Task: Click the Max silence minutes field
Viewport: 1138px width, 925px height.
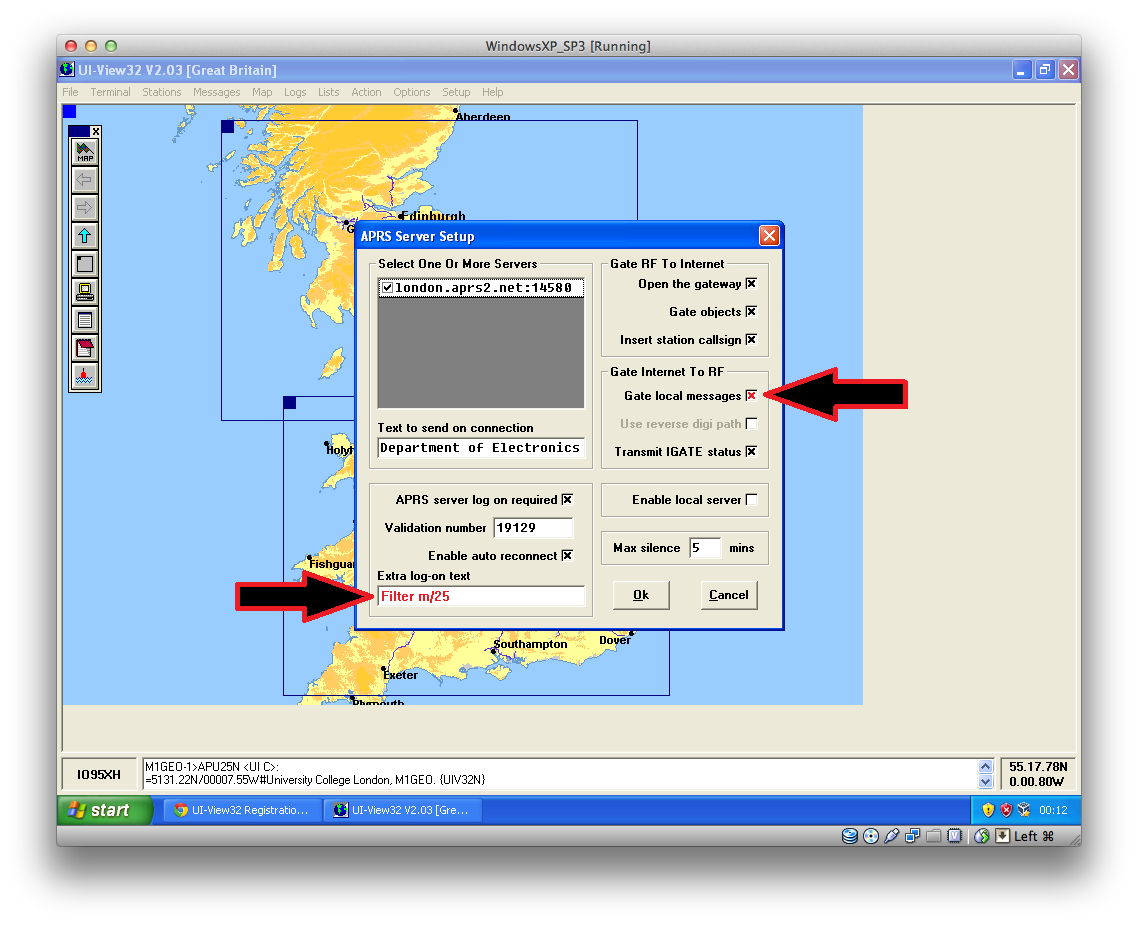Action: pyautogui.click(x=705, y=548)
